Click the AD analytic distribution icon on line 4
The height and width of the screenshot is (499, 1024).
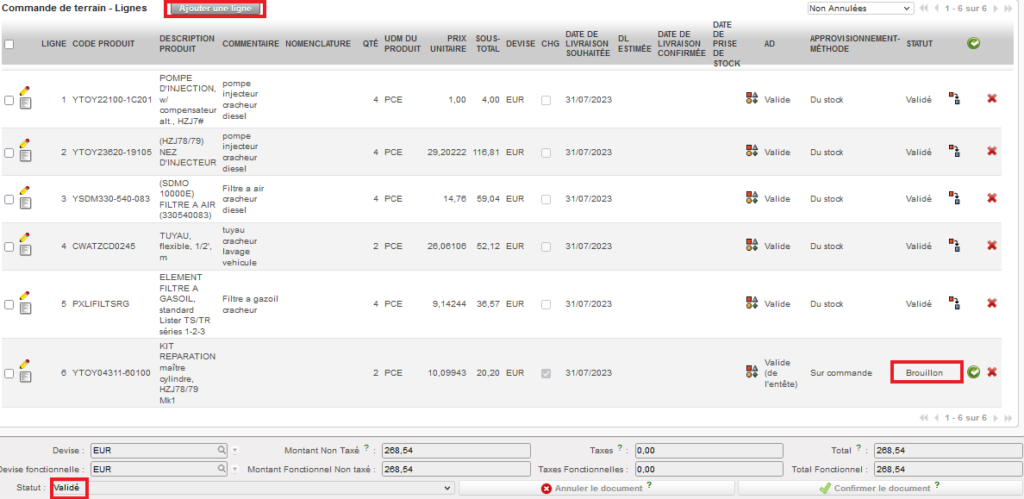pos(751,246)
